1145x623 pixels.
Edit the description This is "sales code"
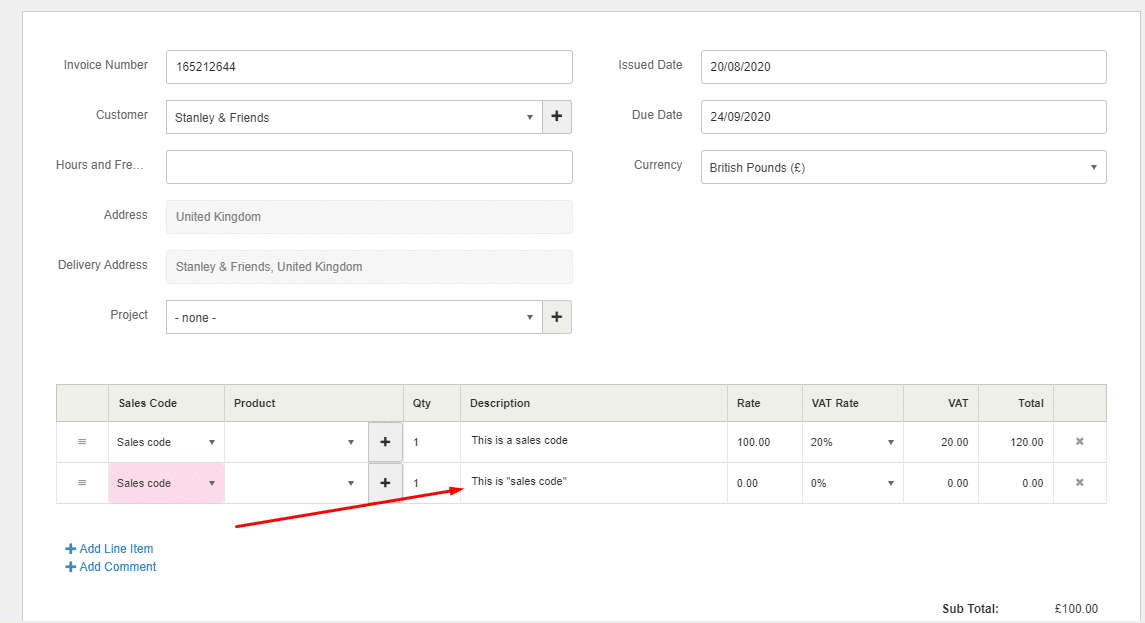coord(593,482)
